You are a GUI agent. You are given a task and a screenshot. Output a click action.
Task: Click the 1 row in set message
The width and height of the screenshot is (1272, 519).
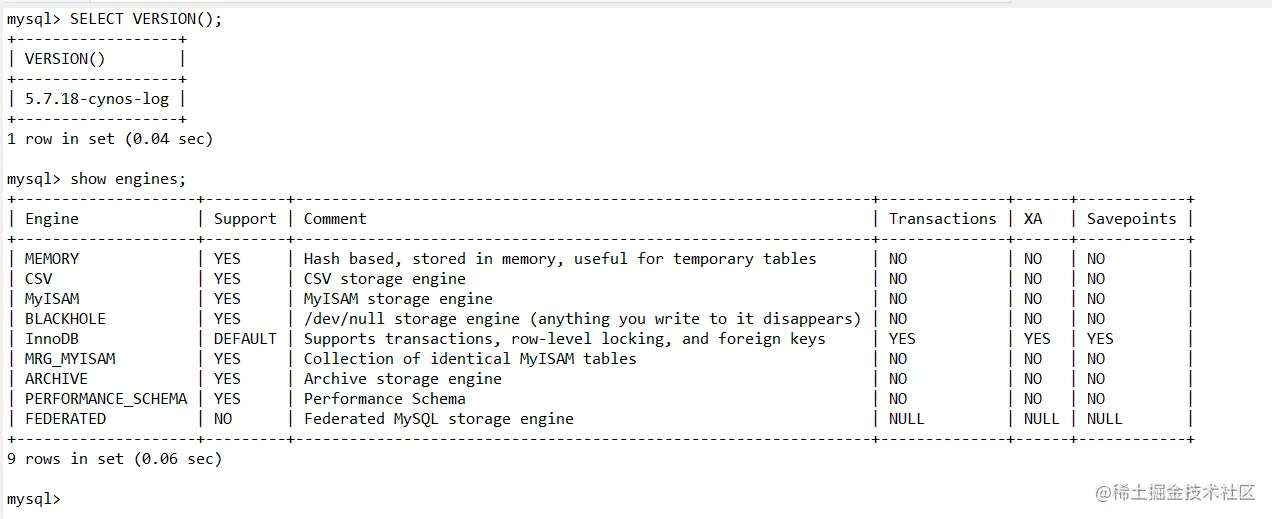[x=110, y=139]
